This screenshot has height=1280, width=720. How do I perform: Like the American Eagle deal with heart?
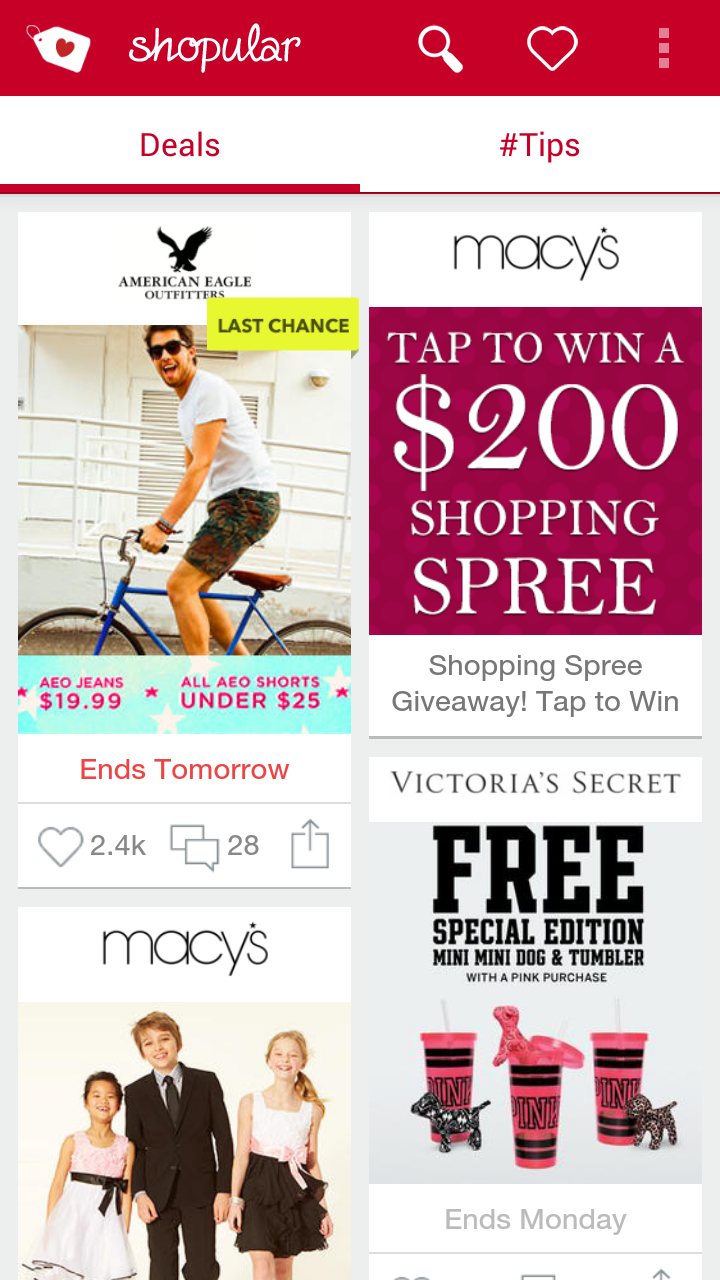pos(60,846)
